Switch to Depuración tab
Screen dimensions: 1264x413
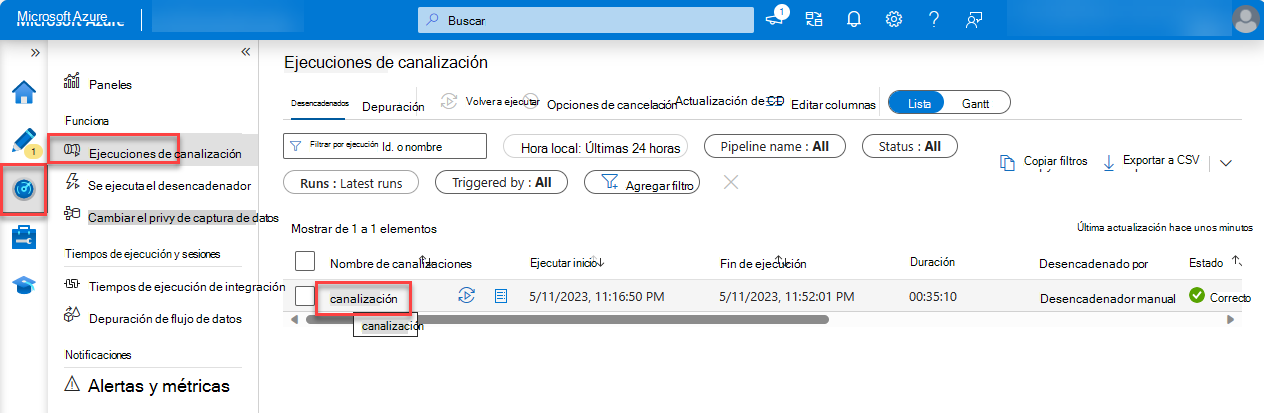(393, 106)
